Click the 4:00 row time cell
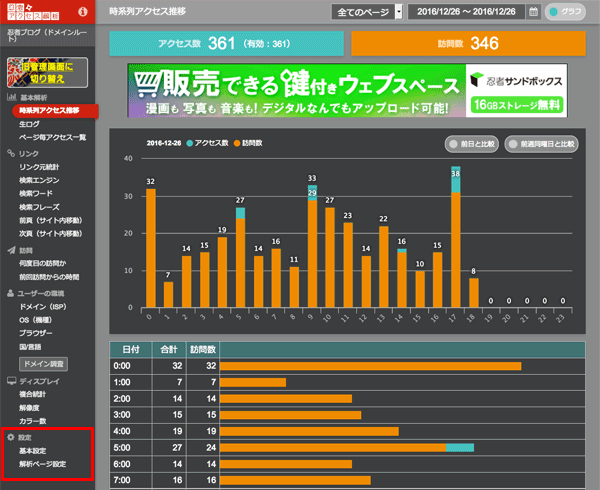 pos(131,431)
